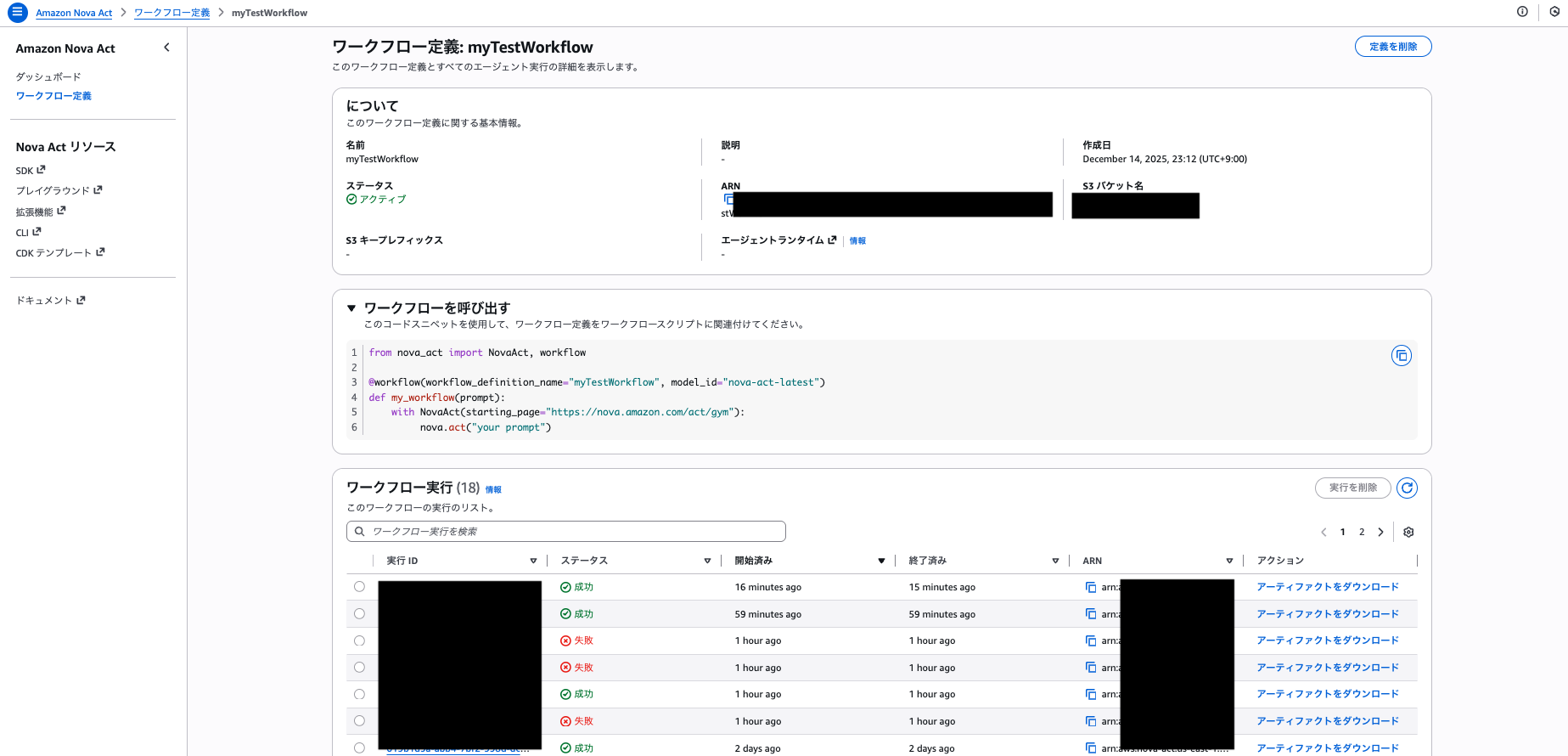Viewport: 1568px width, 756px height.
Task: Select the 2 days ago execution row
Action: [x=359, y=748]
